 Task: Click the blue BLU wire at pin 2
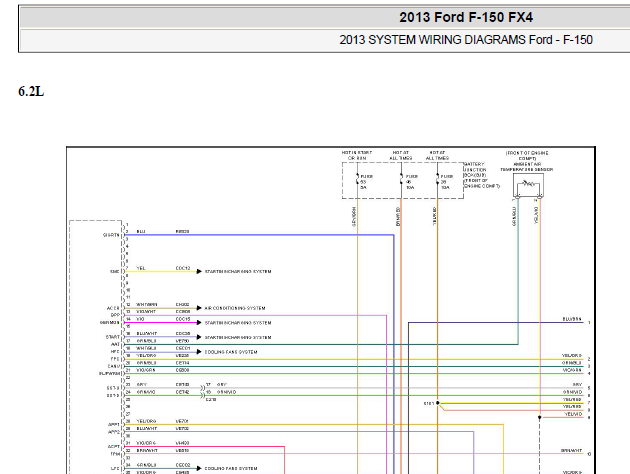click(259, 235)
